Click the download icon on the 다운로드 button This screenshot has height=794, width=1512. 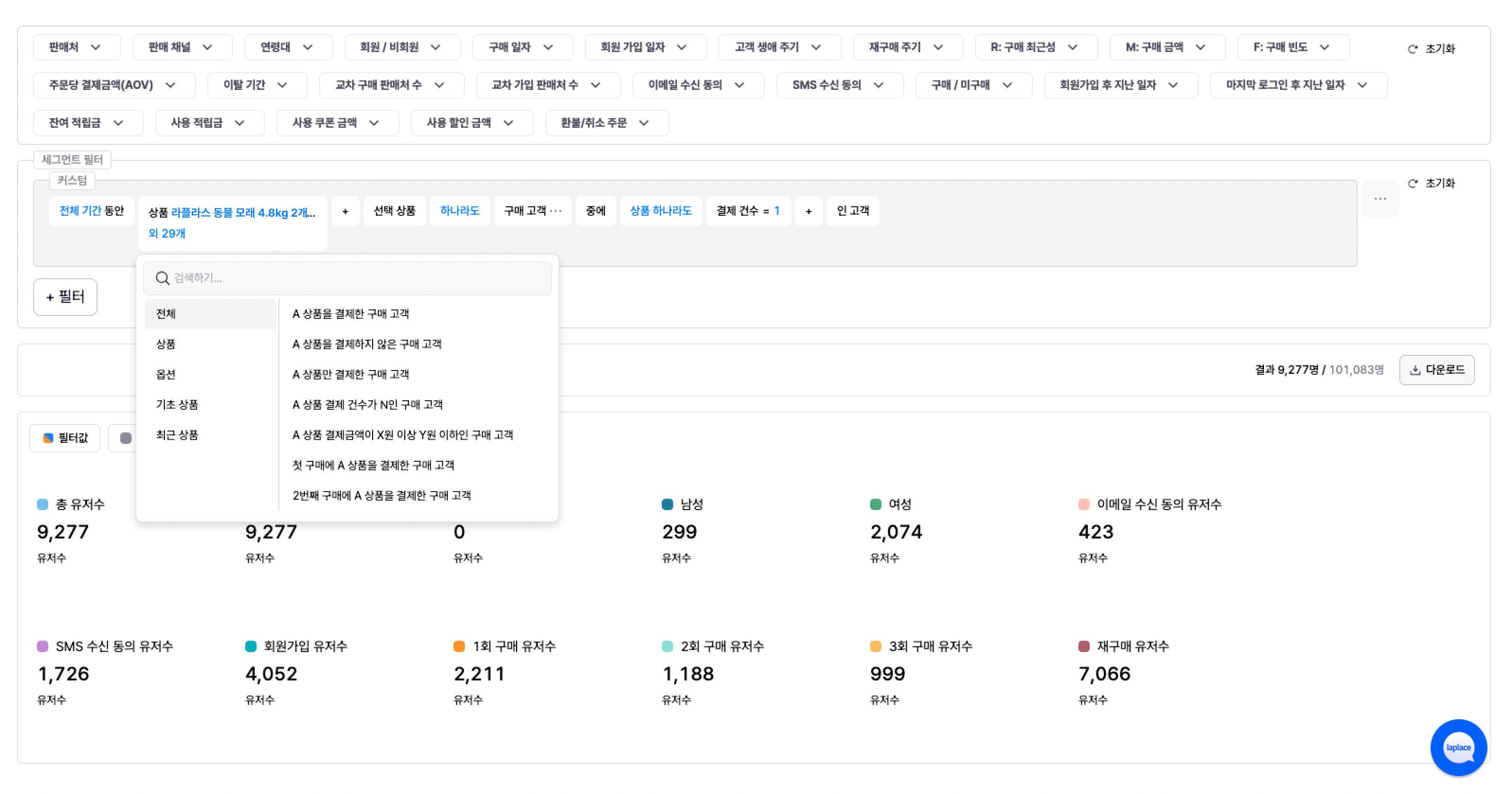[x=1416, y=370]
